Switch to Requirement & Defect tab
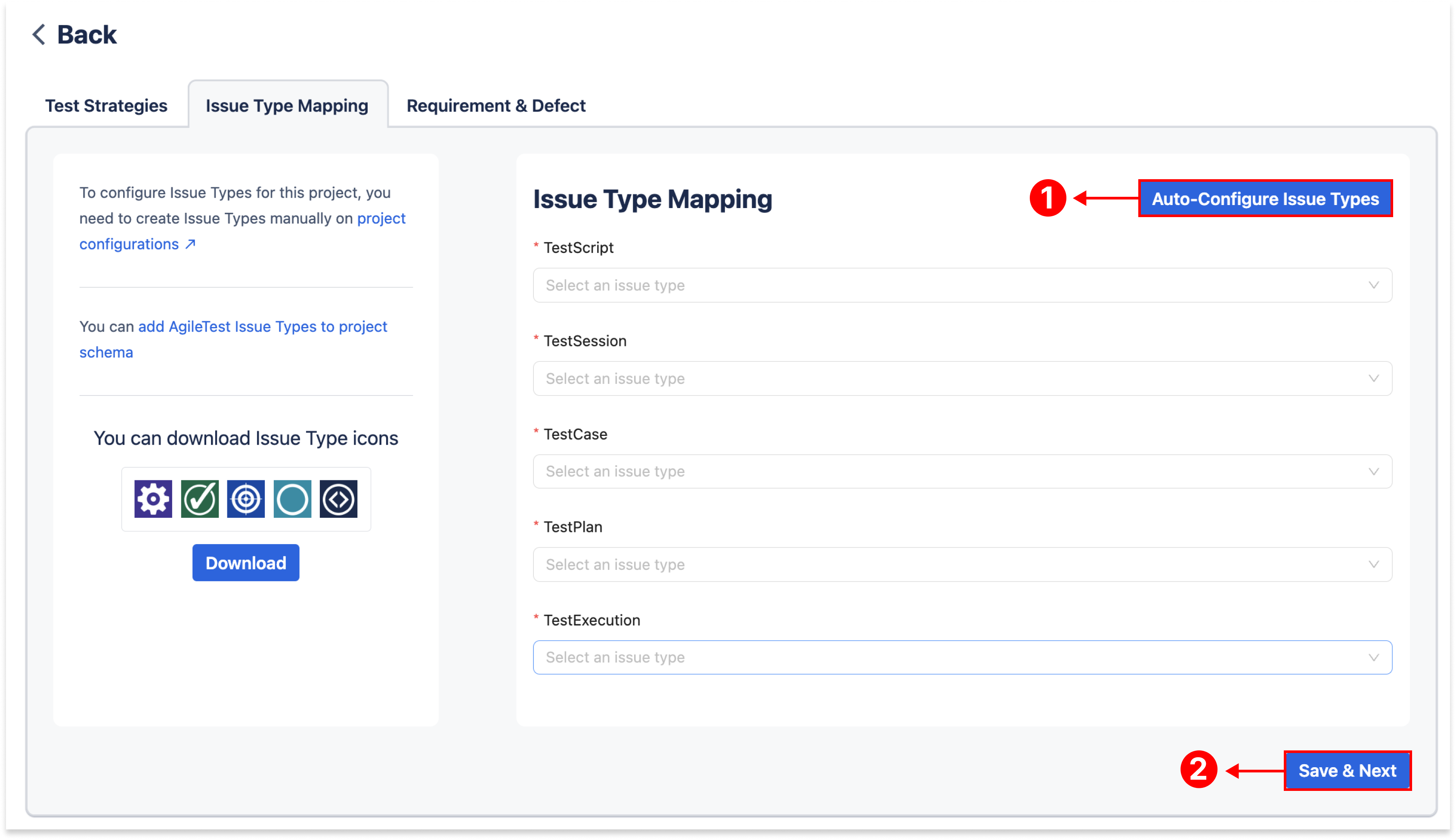 496,106
